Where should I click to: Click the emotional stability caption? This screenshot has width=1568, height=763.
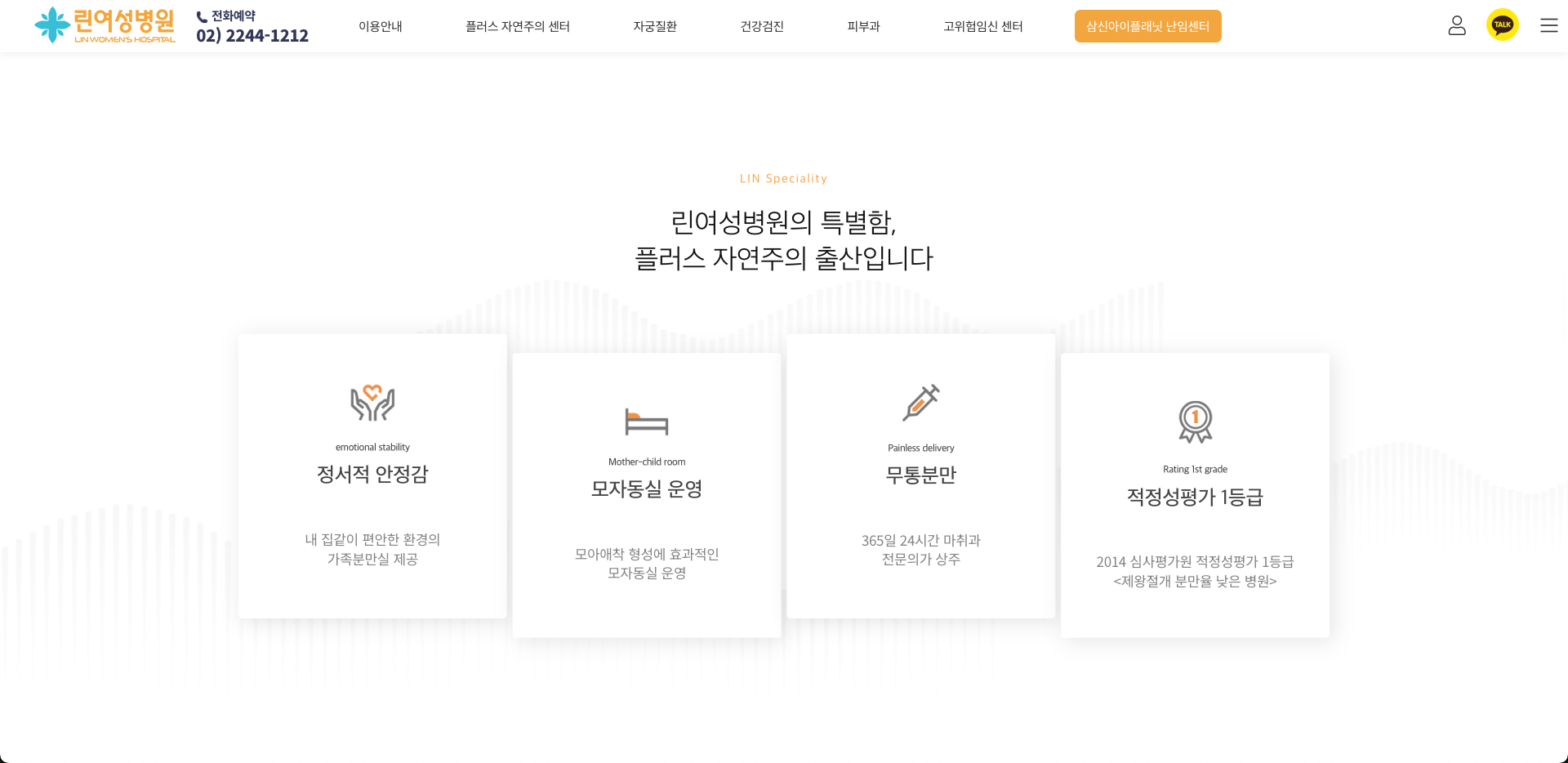(372, 448)
